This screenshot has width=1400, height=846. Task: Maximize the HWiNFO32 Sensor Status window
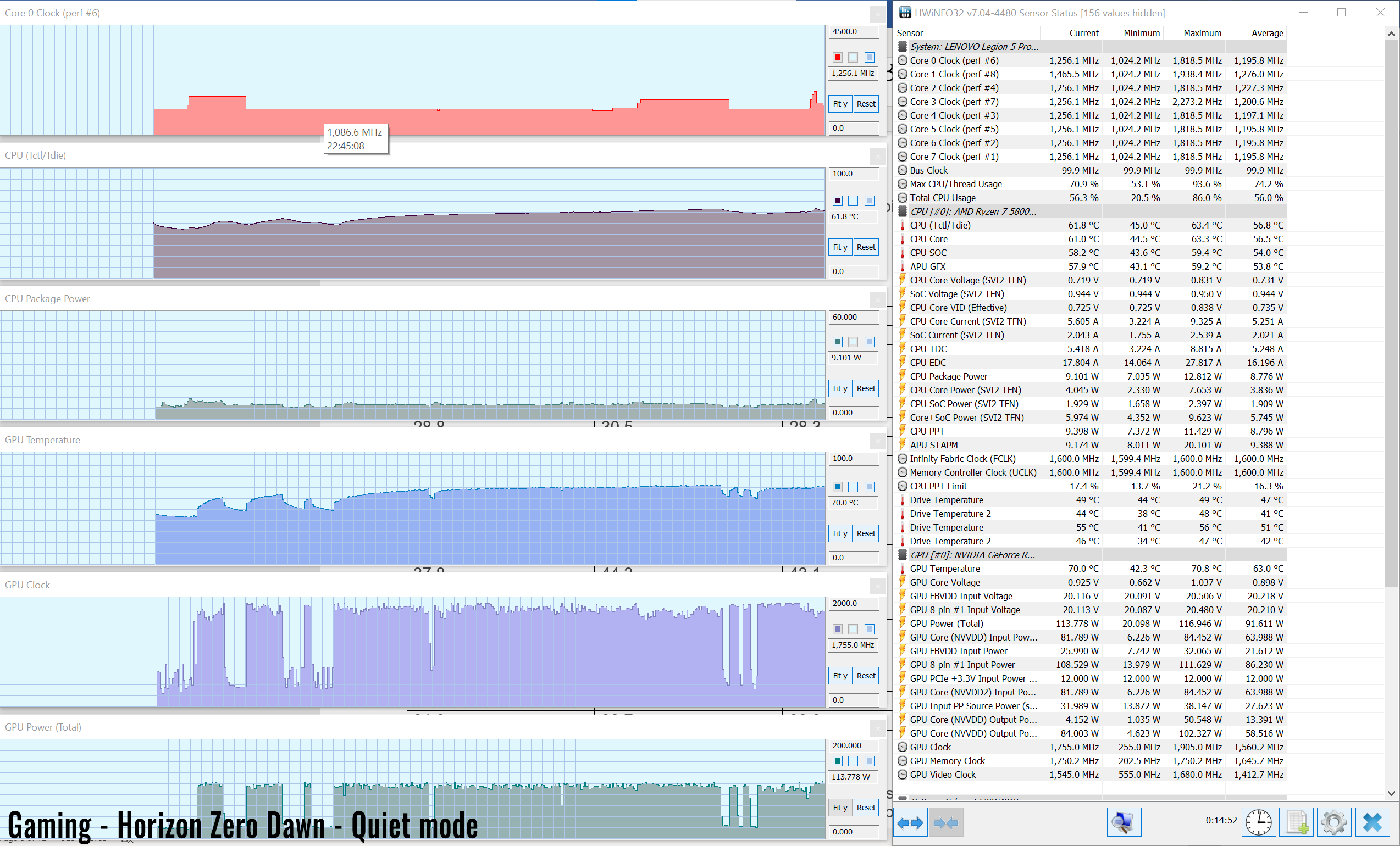point(1342,13)
